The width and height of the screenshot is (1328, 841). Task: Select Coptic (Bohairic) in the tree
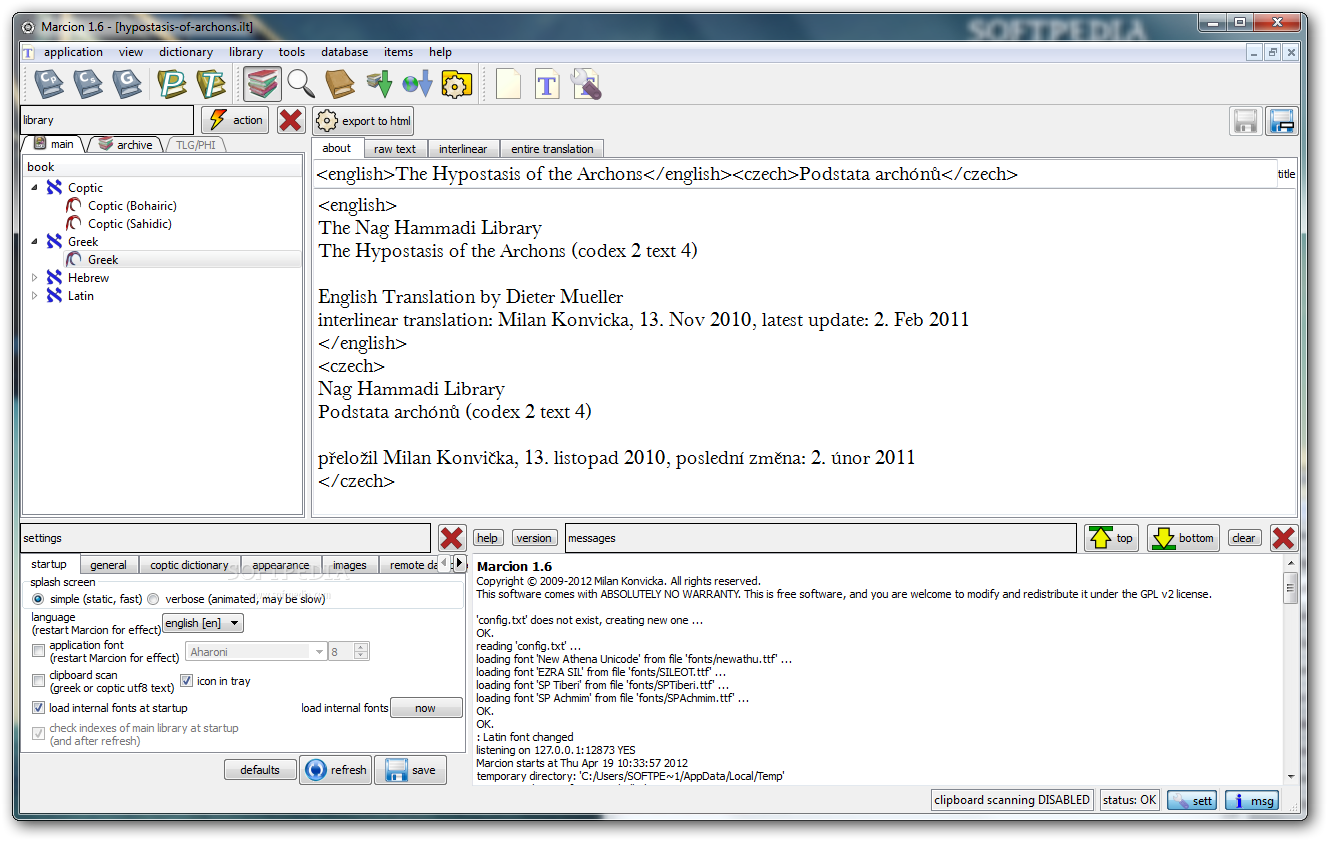(x=132, y=206)
